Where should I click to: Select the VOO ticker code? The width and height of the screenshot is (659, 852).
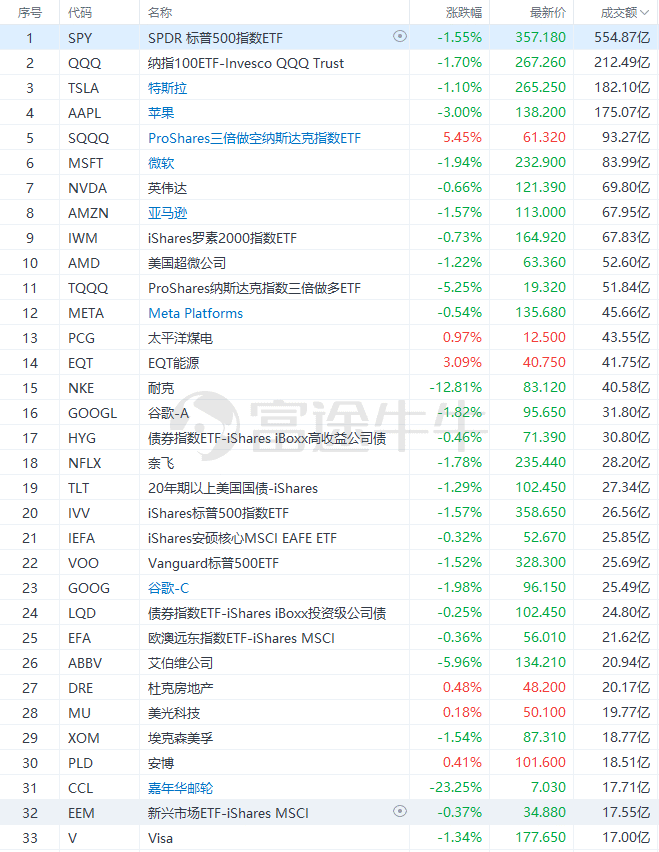(83, 563)
